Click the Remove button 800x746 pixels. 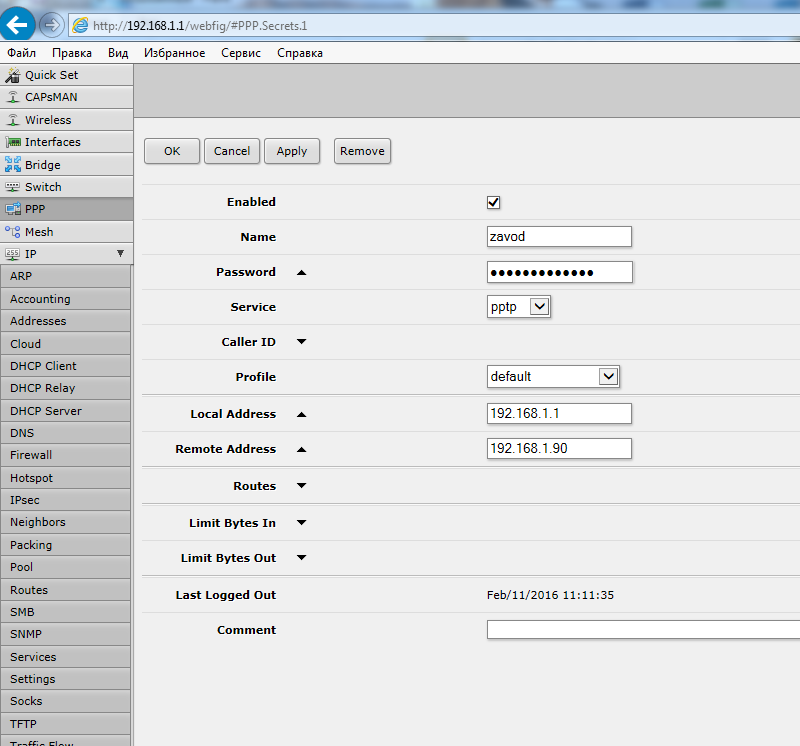click(x=362, y=151)
